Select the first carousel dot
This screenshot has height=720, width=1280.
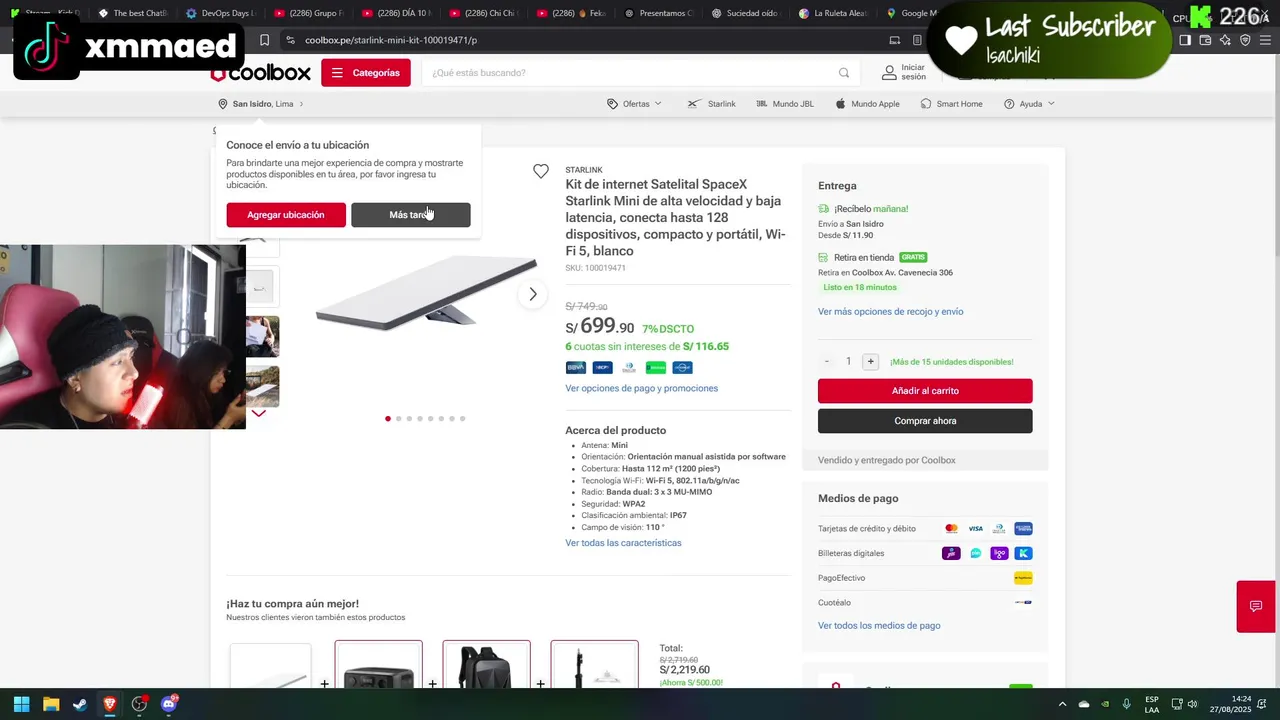(x=388, y=419)
